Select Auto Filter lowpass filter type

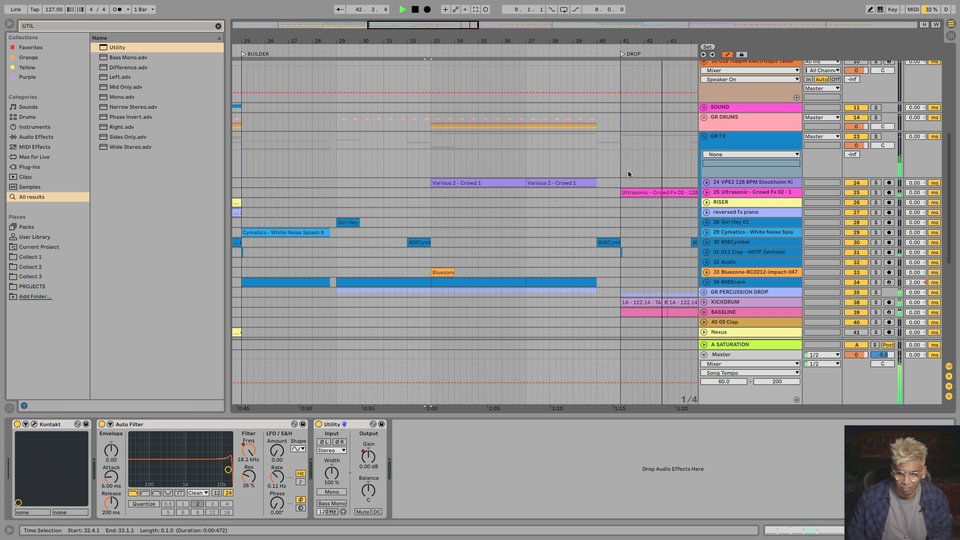pos(133,493)
